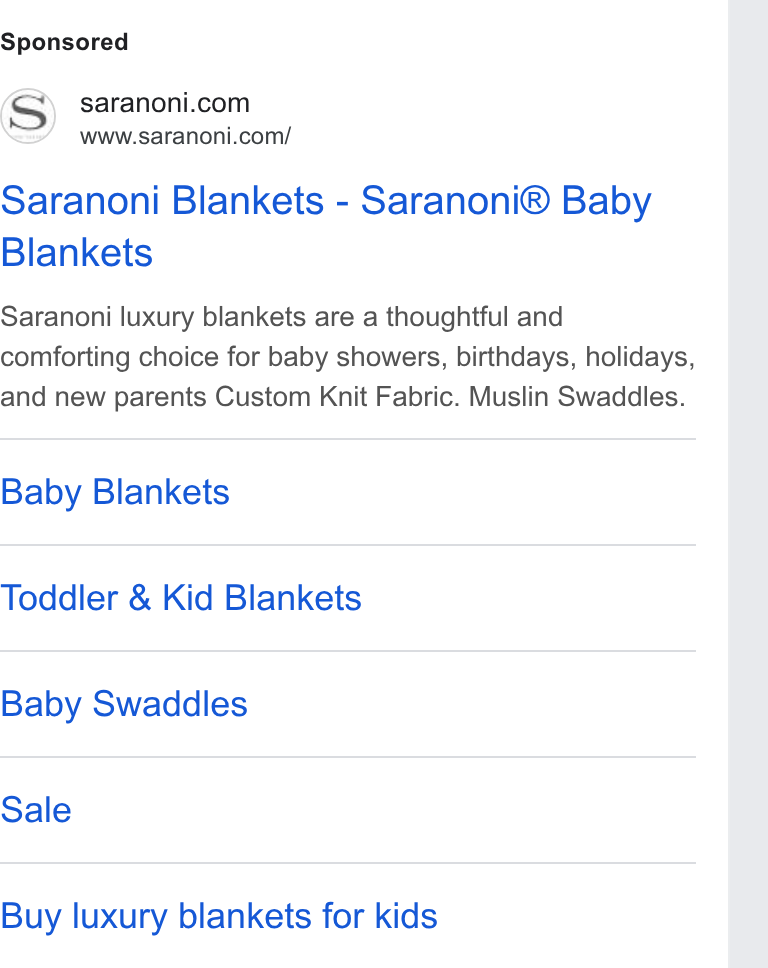
Task: Click "Saranoni® Baby" in the headline
Action: click(x=506, y=201)
